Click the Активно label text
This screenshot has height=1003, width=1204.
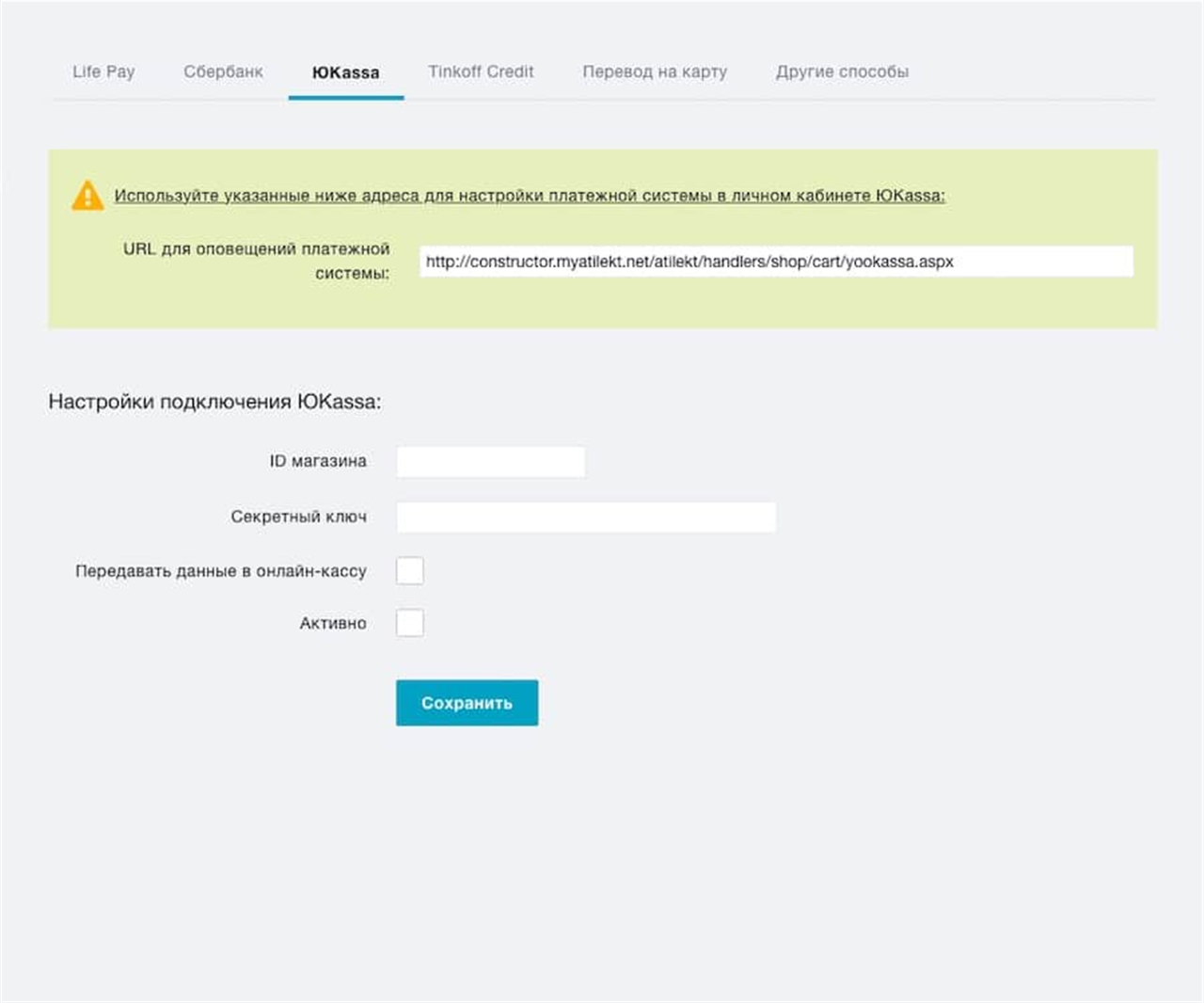[333, 623]
